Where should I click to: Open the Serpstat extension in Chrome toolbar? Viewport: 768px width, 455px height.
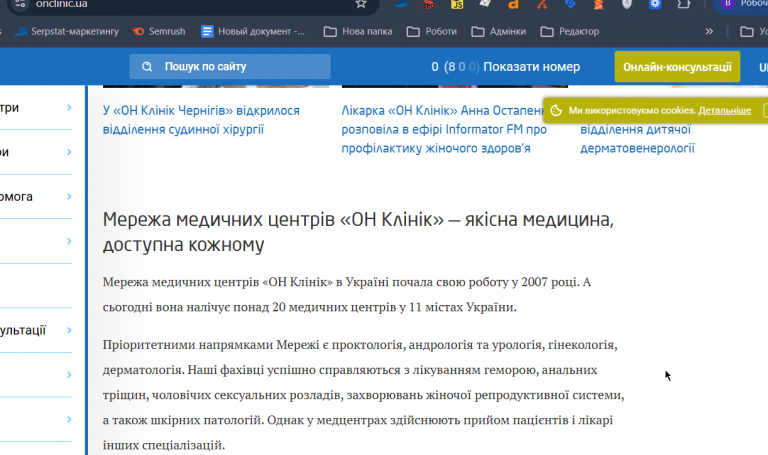click(x=401, y=4)
